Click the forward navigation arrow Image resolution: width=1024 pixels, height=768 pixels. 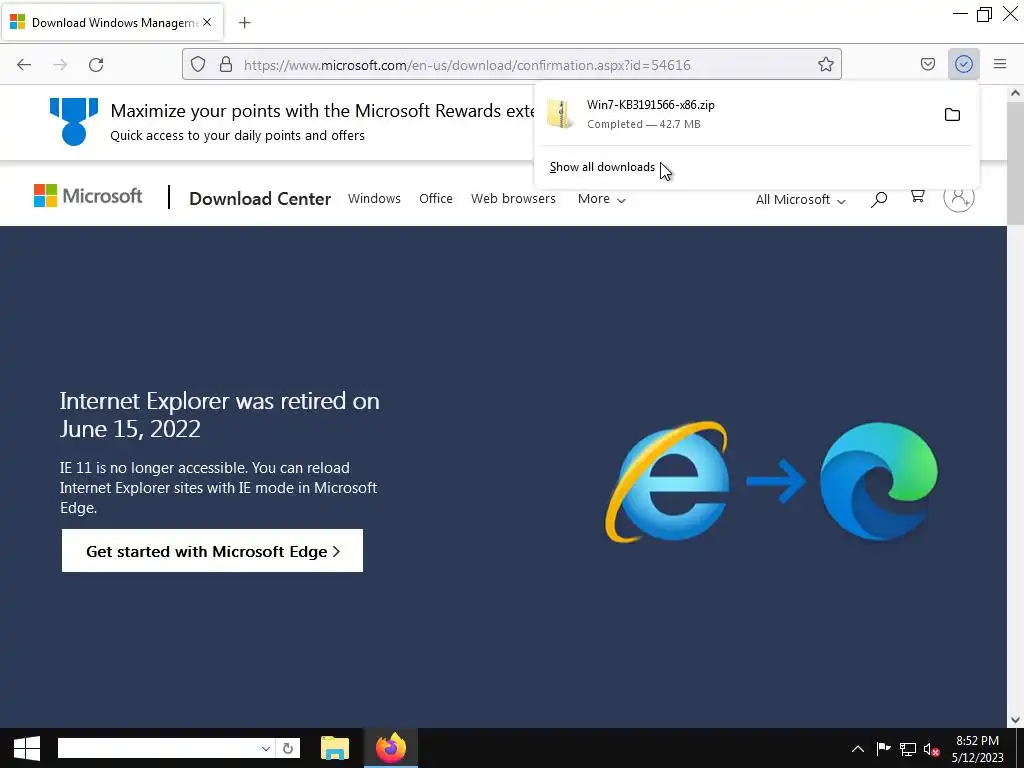[x=60, y=64]
